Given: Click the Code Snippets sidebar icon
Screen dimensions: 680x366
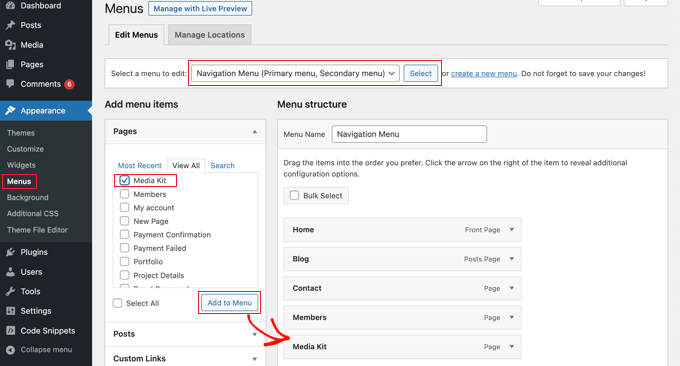Looking at the screenshot, I should coord(10,330).
